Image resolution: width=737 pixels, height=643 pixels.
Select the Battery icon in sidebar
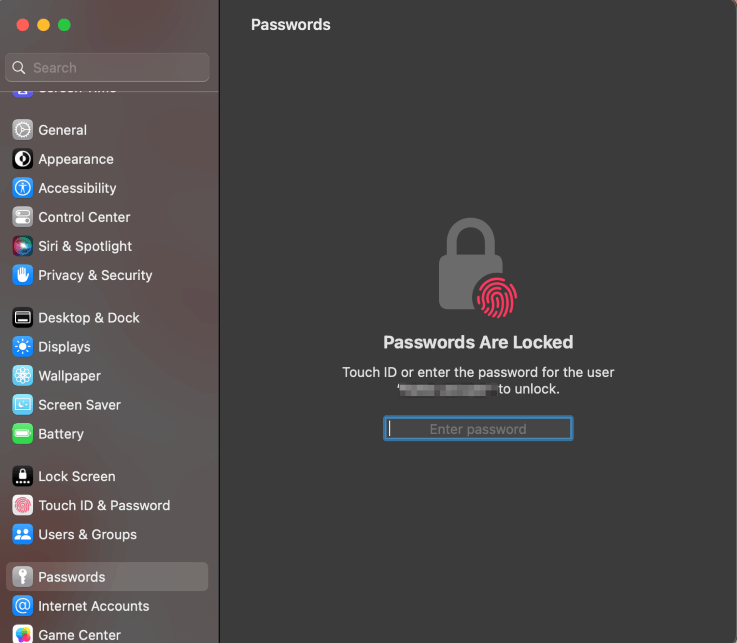(x=22, y=434)
